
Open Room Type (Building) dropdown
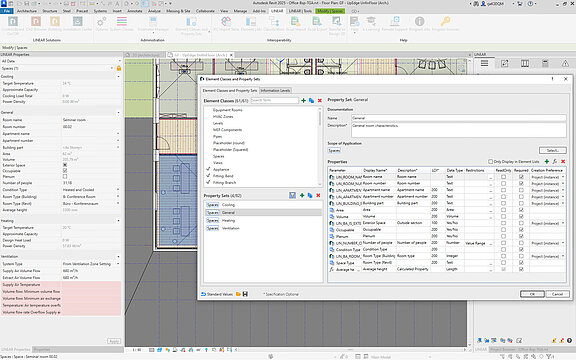click(118, 197)
